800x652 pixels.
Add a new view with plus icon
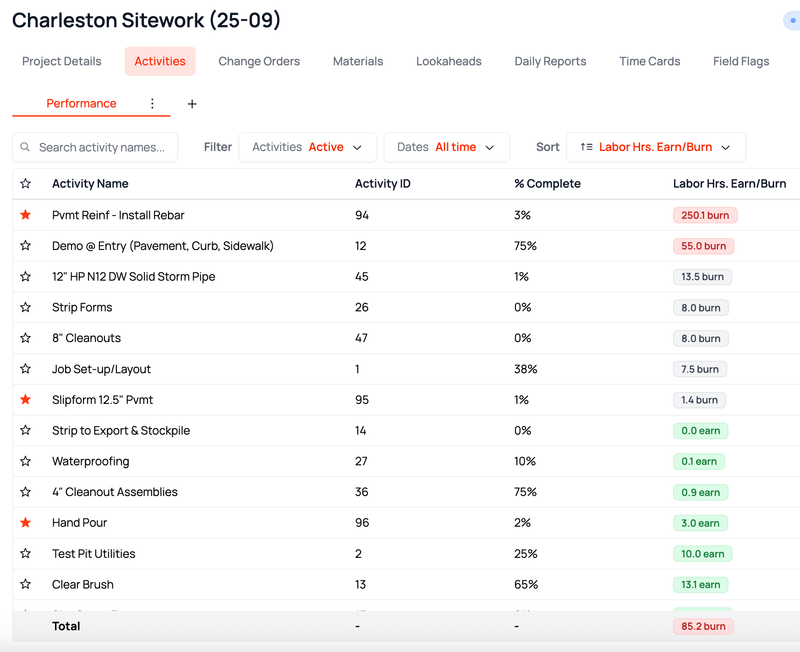pyautogui.click(x=192, y=104)
